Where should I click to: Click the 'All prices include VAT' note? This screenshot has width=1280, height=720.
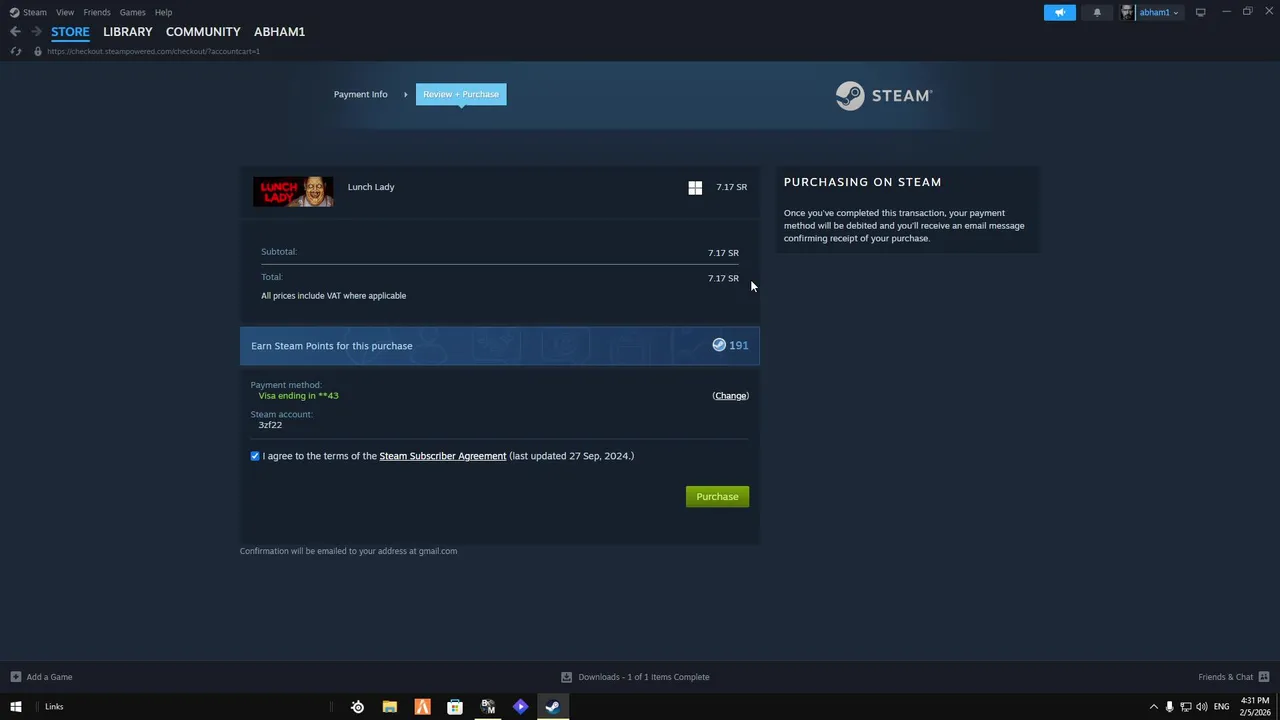click(333, 296)
